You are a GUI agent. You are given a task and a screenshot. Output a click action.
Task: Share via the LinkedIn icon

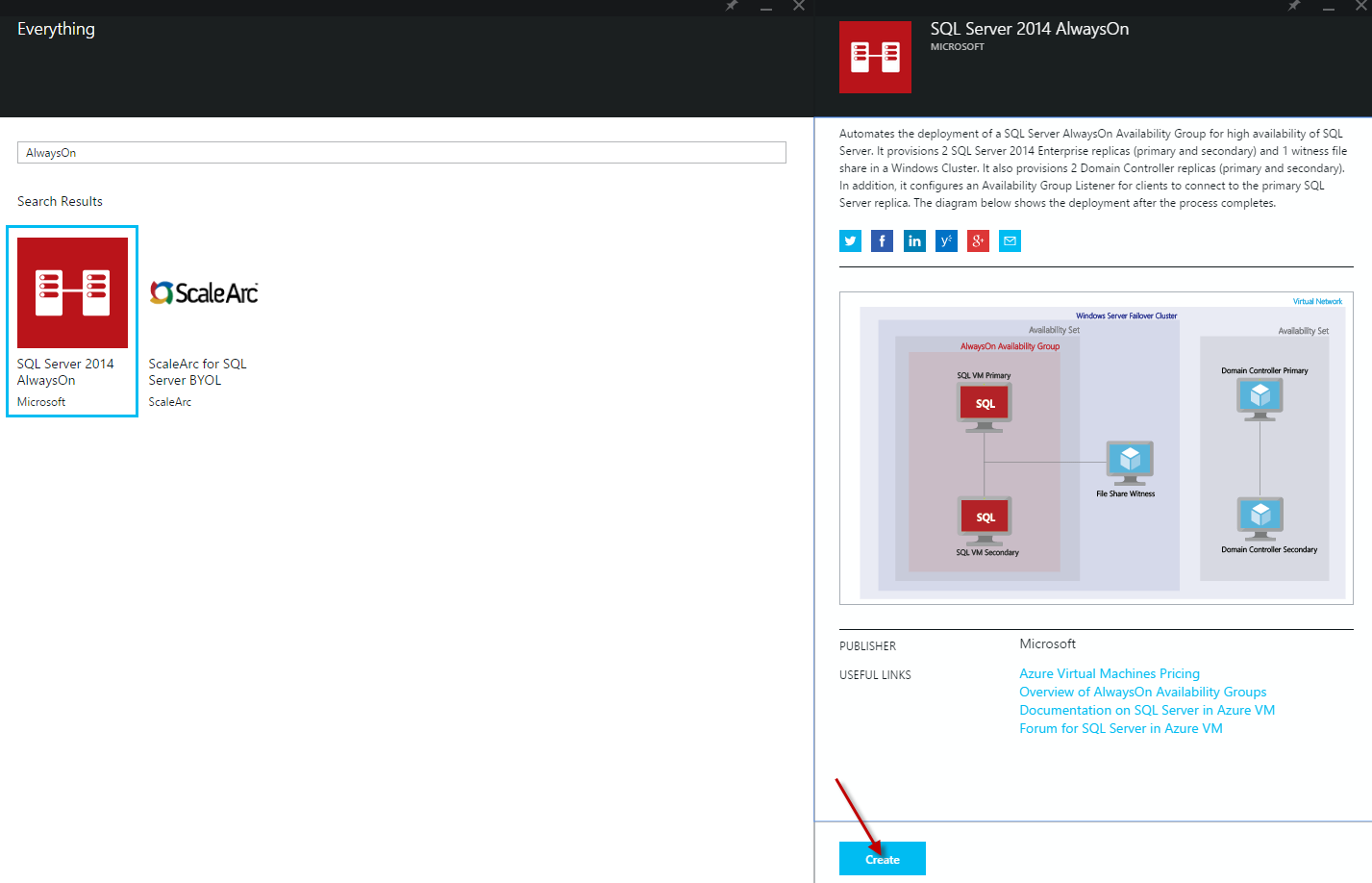[x=914, y=241]
